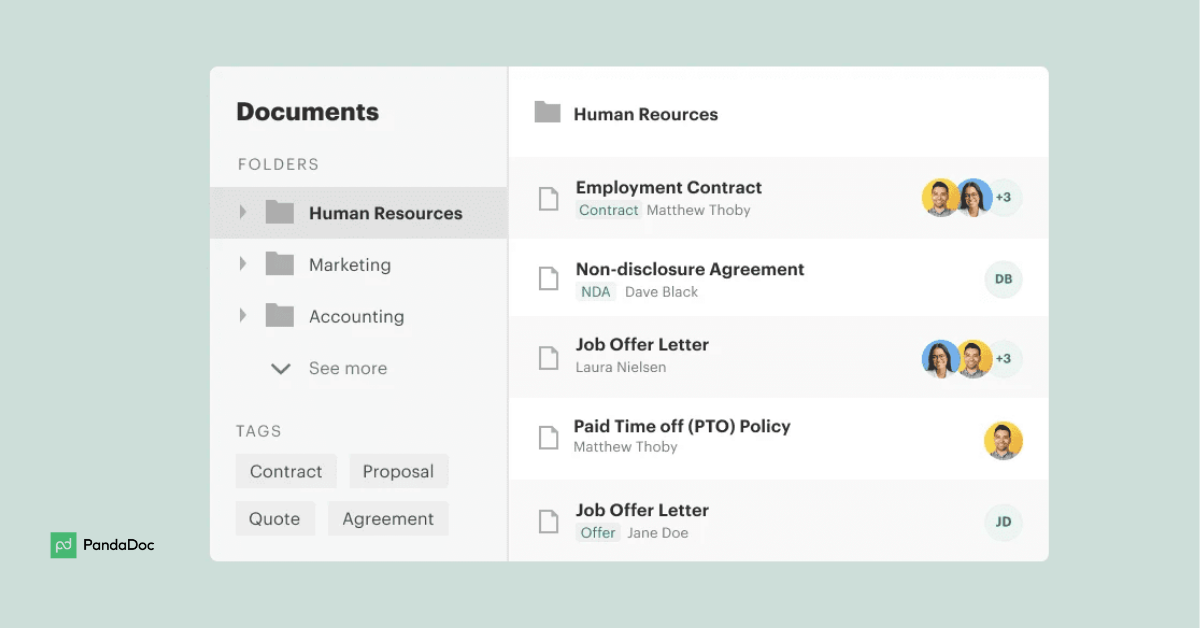Click the Human Resources header folder icon
This screenshot has height=628, width=1200.
coord(547,112)
